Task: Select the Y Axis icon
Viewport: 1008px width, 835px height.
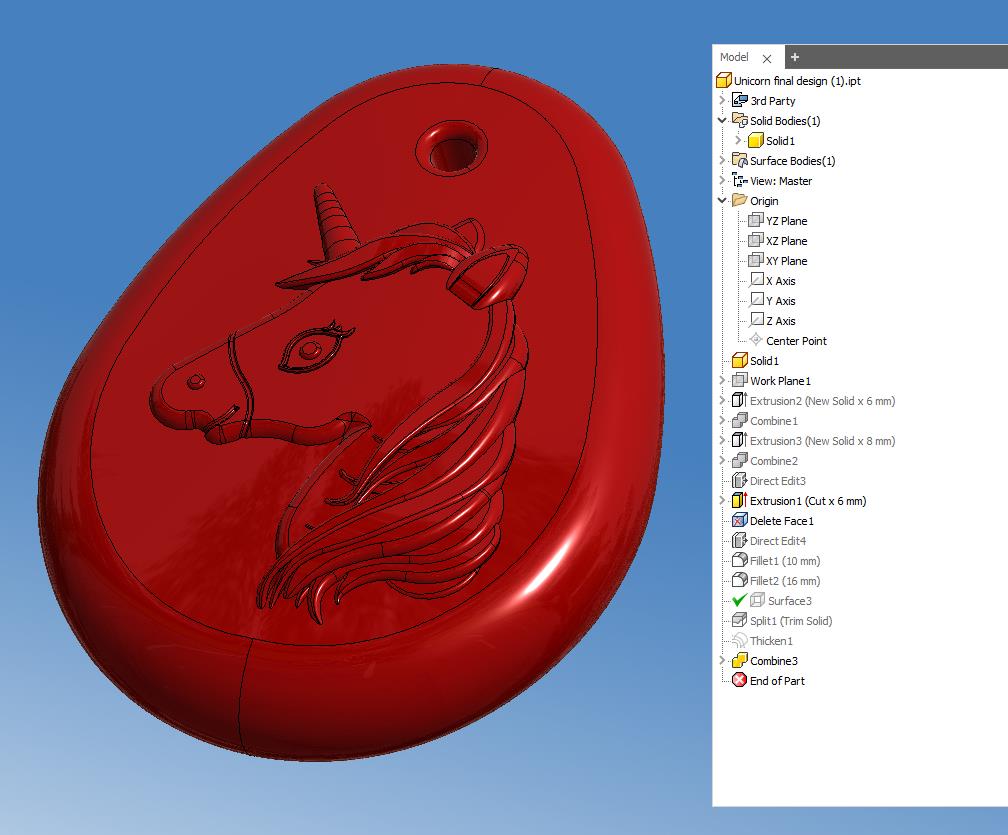Action: [756, 300]
